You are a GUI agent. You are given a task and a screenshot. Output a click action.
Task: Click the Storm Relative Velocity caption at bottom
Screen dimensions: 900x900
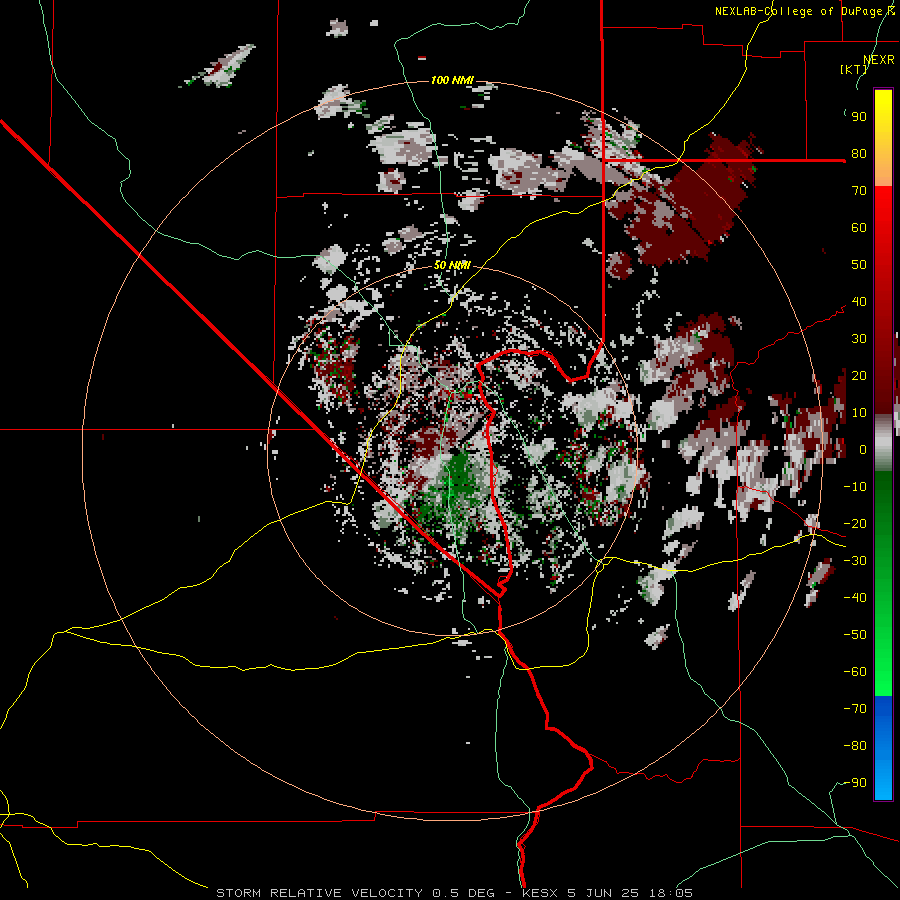[454, 893]
